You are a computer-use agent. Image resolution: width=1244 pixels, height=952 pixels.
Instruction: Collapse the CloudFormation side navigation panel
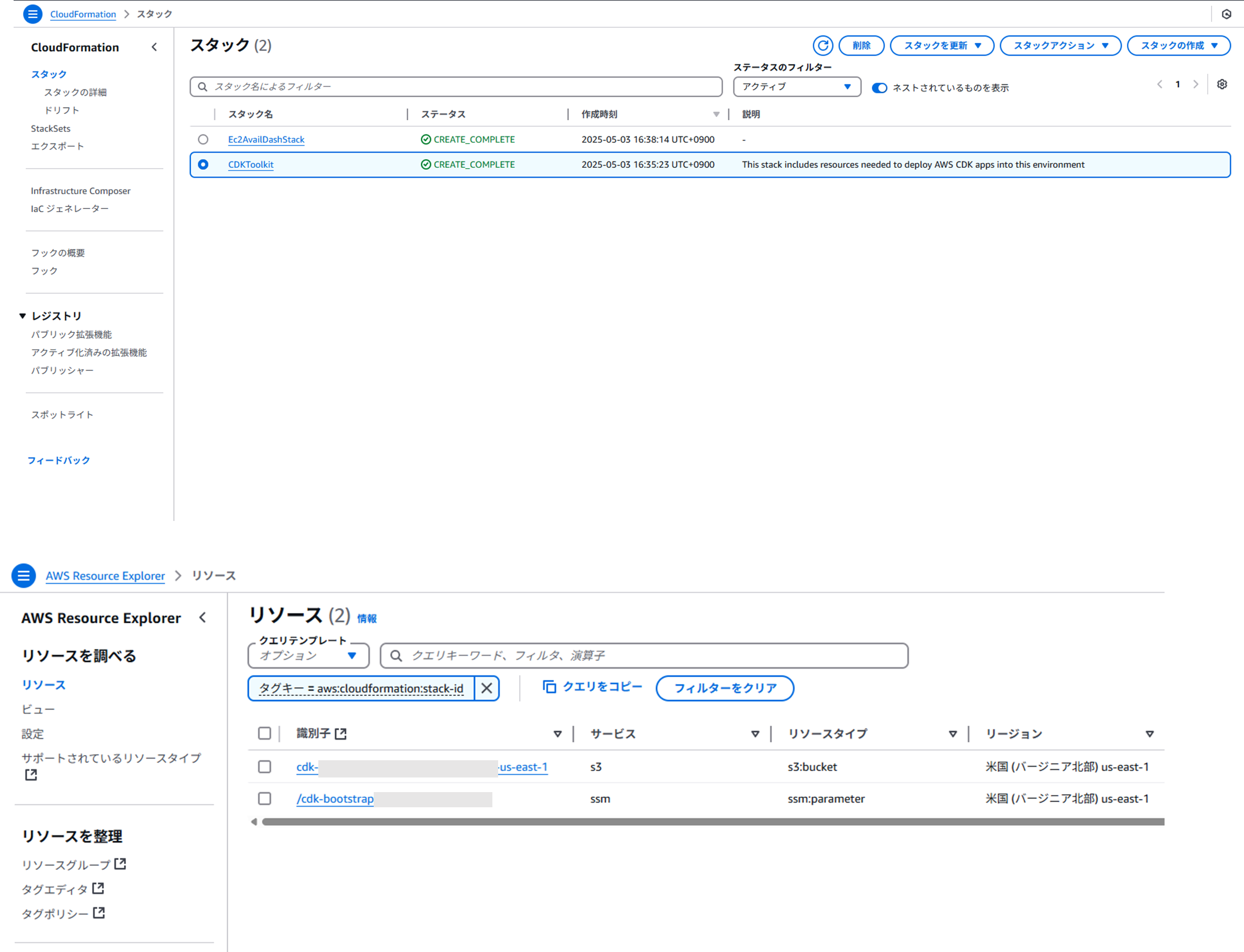tap(154, 47)
